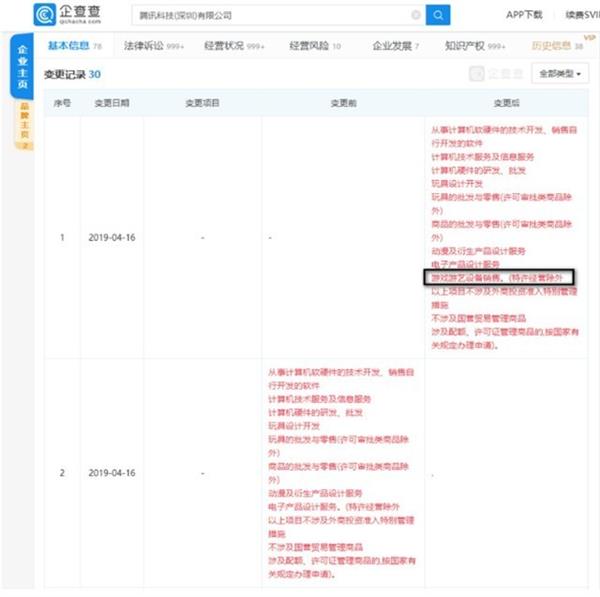Click the 企查查 logo icon
600x597 pixels.
44,15
